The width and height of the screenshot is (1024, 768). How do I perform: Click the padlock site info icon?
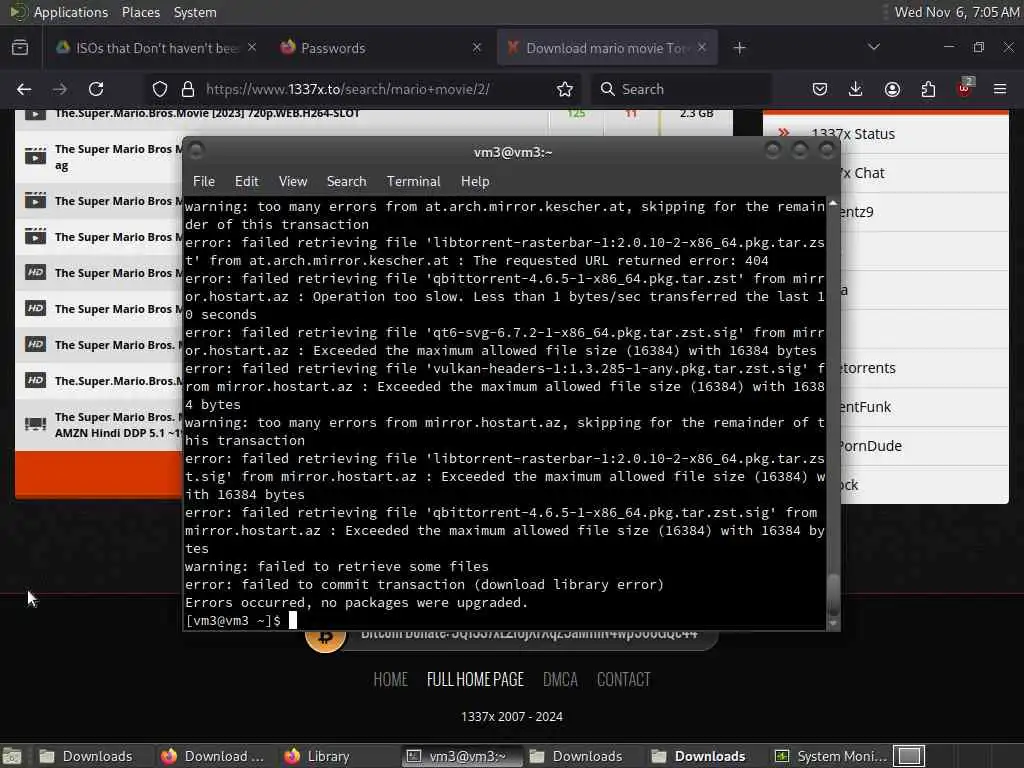[x=187, y=89]
